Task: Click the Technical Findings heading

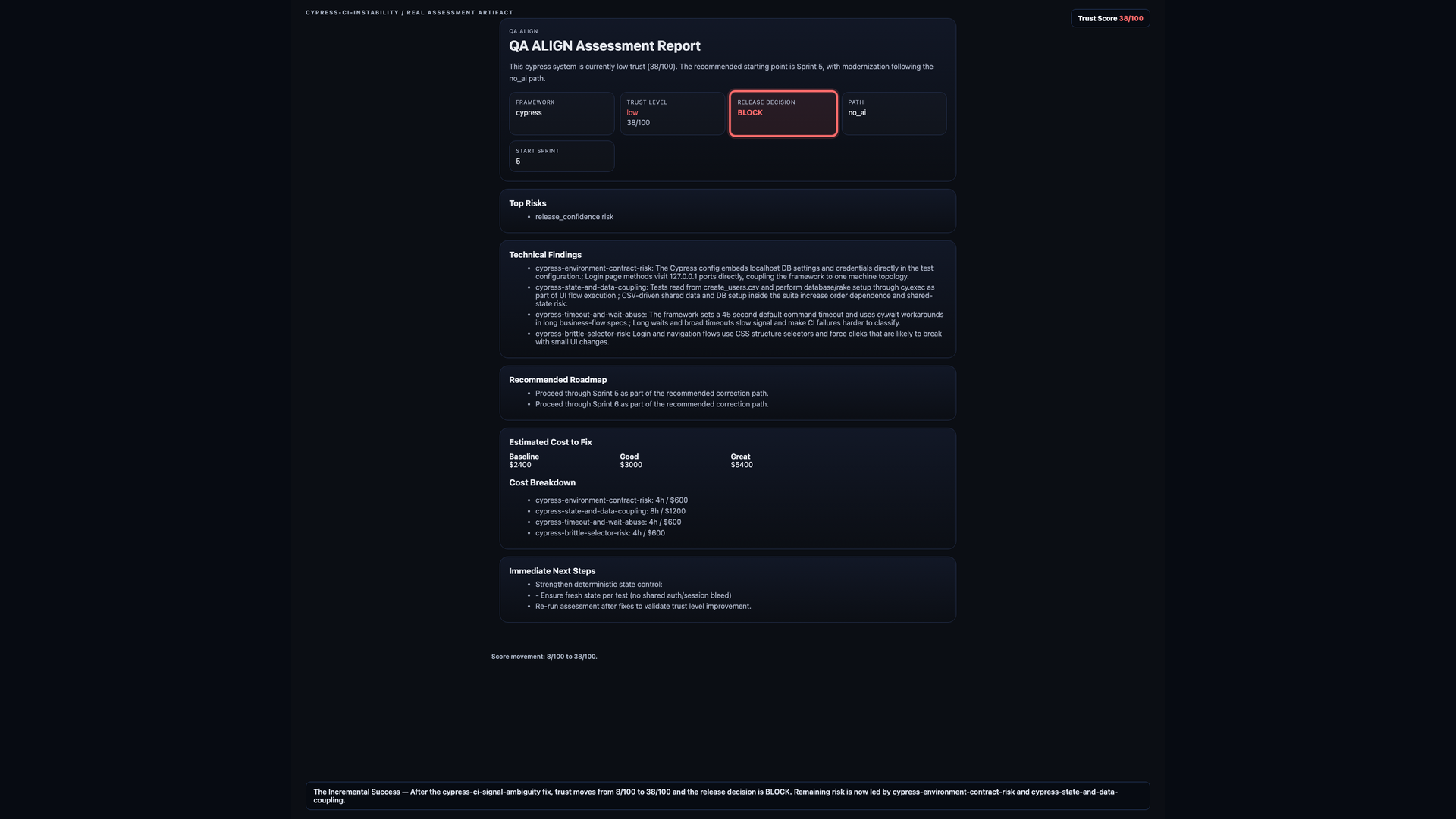Action: pyautogui.click(x=545, y=255)
